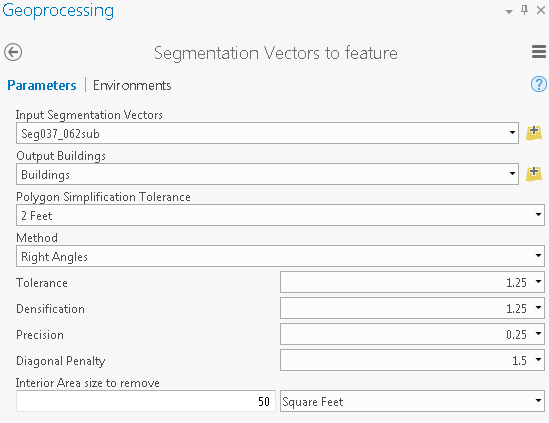Click the Interior Area size input field
Viewport: 549px width, 423px height.
(x=146, y=401)
